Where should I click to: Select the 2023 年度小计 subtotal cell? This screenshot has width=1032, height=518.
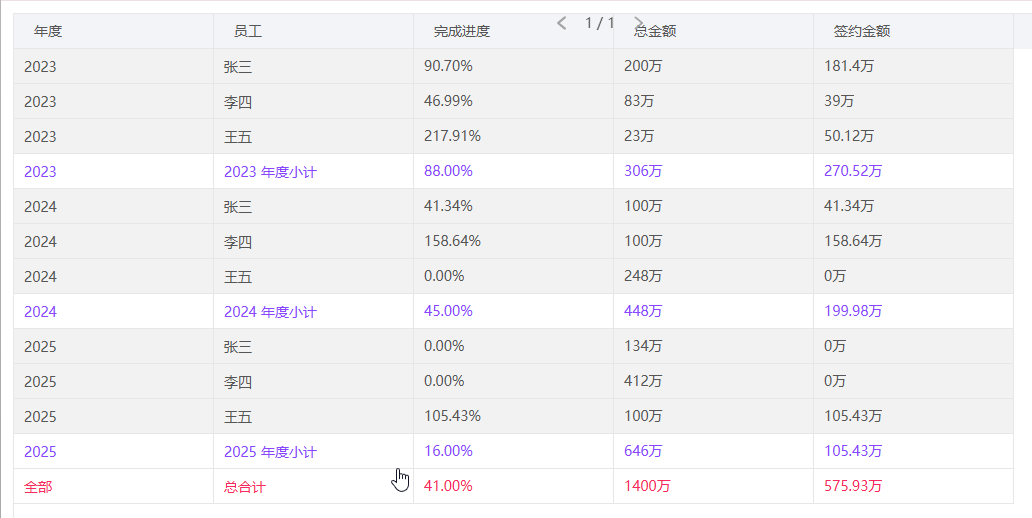(270, 172)
